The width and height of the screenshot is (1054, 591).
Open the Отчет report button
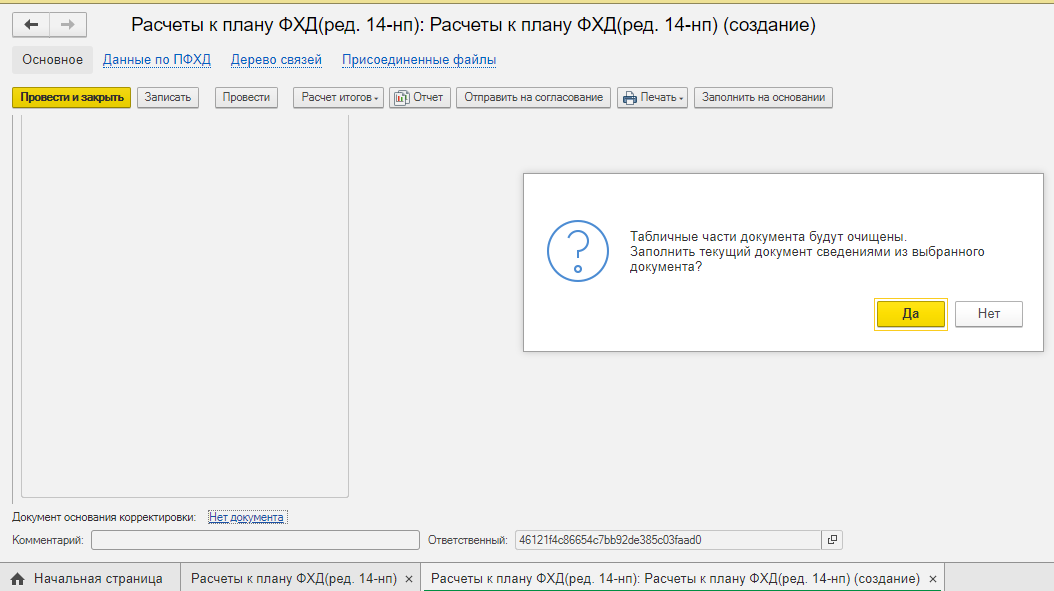[420, 97]
